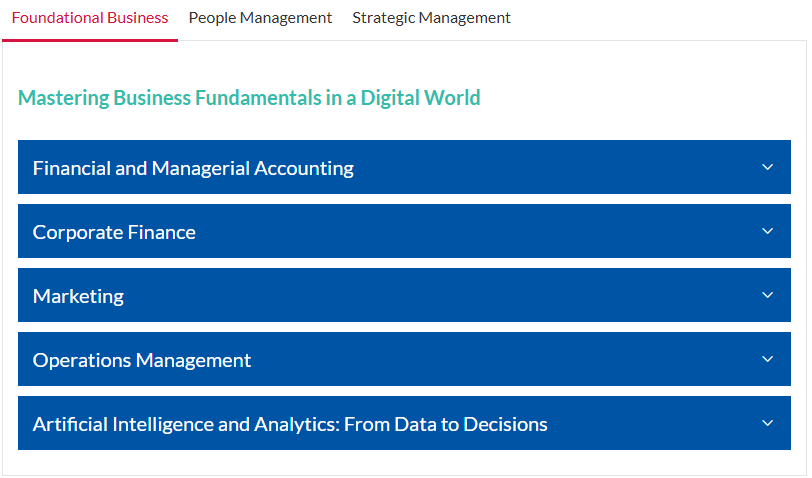Click the chevron on Artificial Intelligence and Analytics row
Viewport: 812px width, 478px height.
(x=767, y=423)
